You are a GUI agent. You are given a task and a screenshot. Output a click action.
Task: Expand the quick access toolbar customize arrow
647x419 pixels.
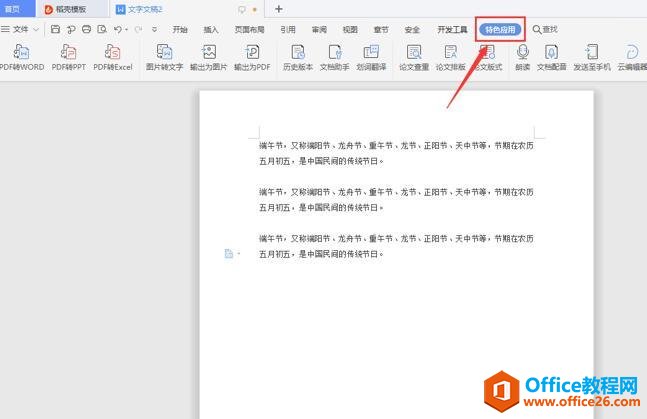pos(156,30)
